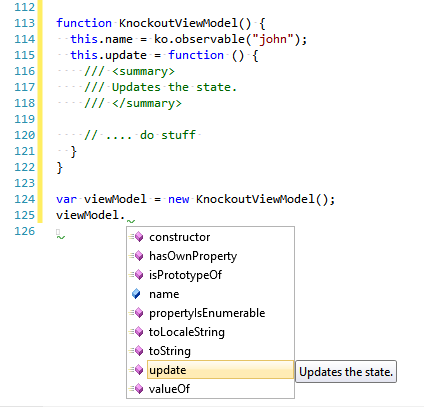The height and width of the screenshot is (407, 424).
Task: Click the 'ko.observable' call text
Action: pyautogui.click(x=199, y=39)
